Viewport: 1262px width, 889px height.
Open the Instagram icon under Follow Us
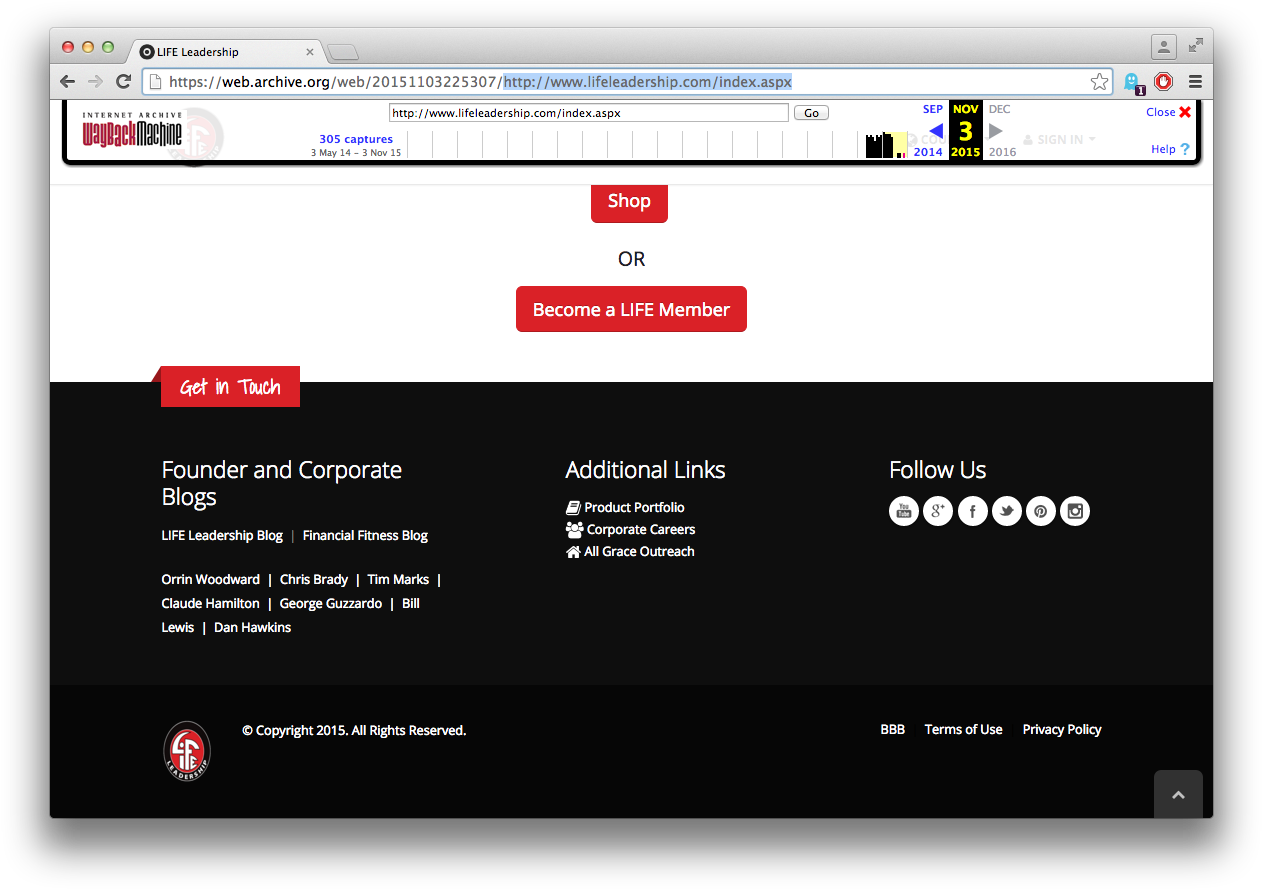pyautogui.click(x=1074, y=511)
